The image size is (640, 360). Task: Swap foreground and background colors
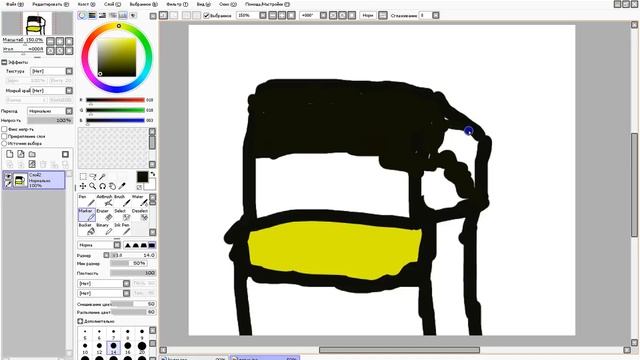point(153,174)
